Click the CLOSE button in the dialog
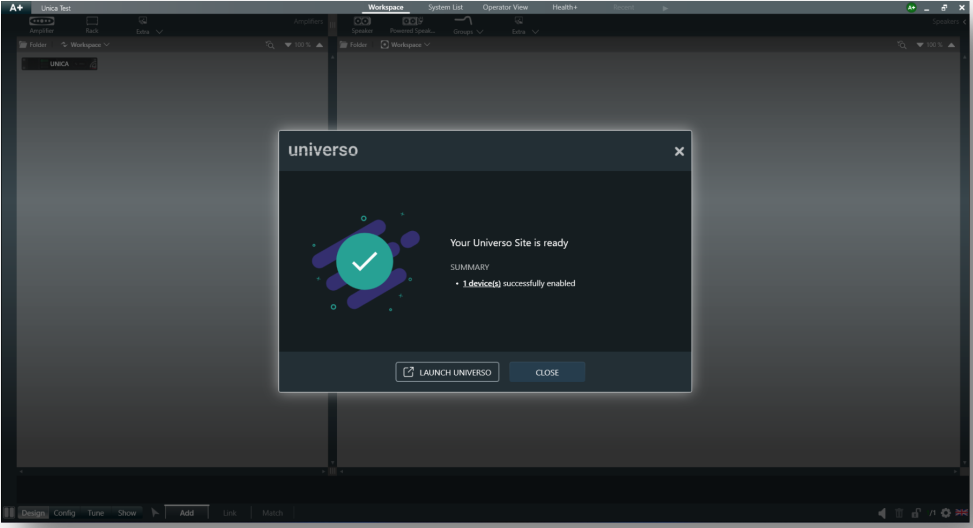The height and width of the screenshot is (528, 973). coord(547,372)
